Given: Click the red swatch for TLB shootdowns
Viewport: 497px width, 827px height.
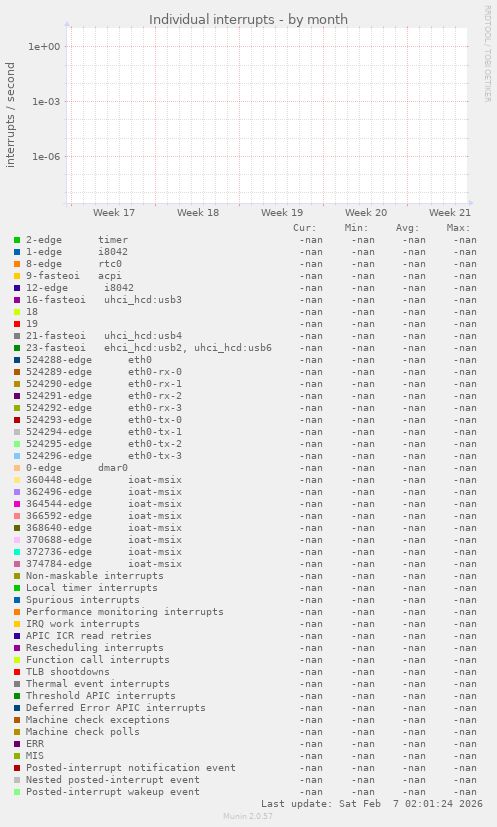Looking at the screenshot, I should [17, 672].
